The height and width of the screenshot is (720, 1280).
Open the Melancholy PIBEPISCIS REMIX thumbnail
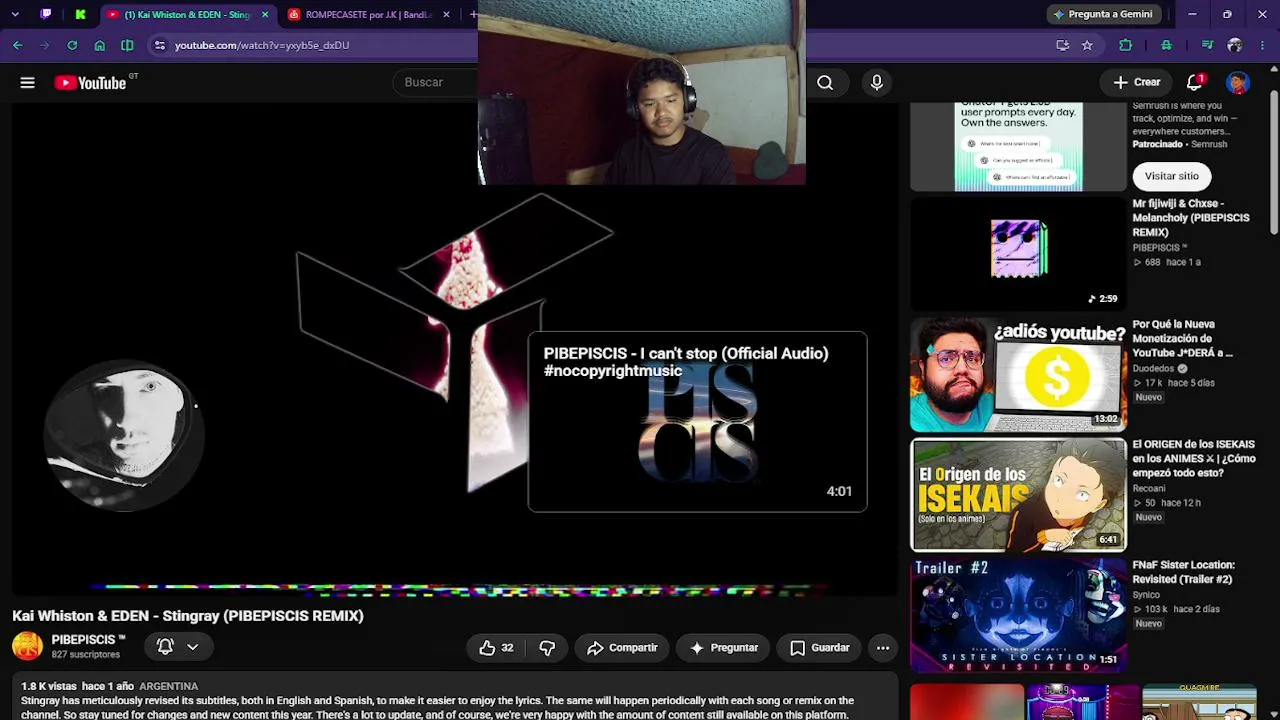1018,253
